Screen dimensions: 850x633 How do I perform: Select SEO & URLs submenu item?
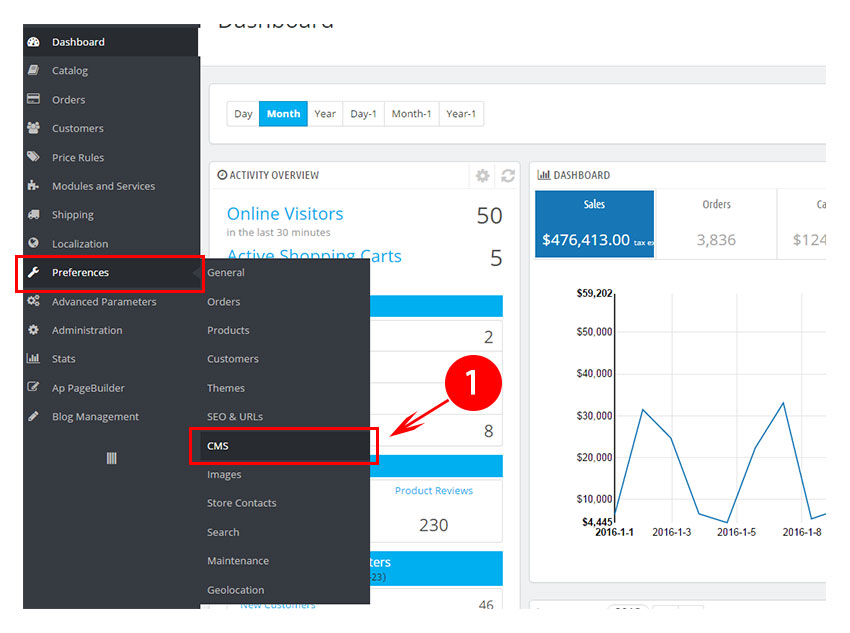click(235, 417)
